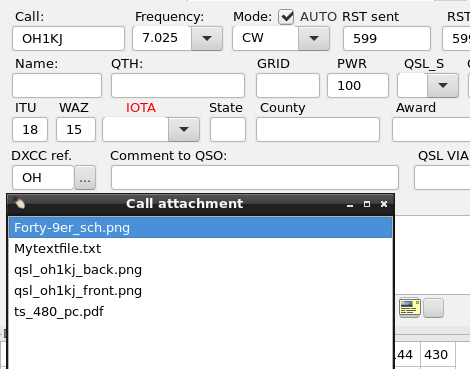Select qsl_oh1kj_back.png attachment
This screenshot has height=369, width=470.
click(x=200, y=270)
